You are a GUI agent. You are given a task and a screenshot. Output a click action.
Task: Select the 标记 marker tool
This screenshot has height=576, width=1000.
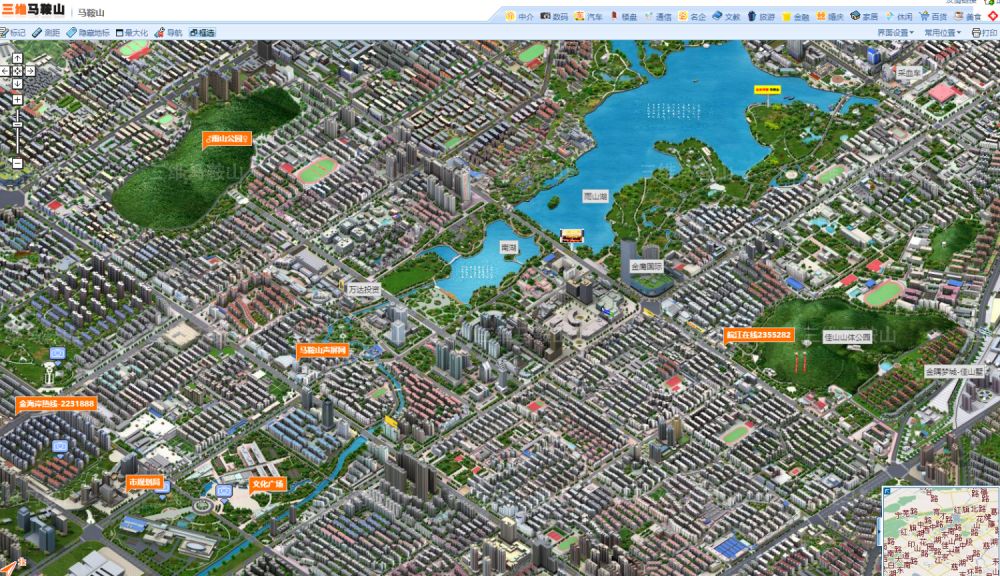(12, 33)
